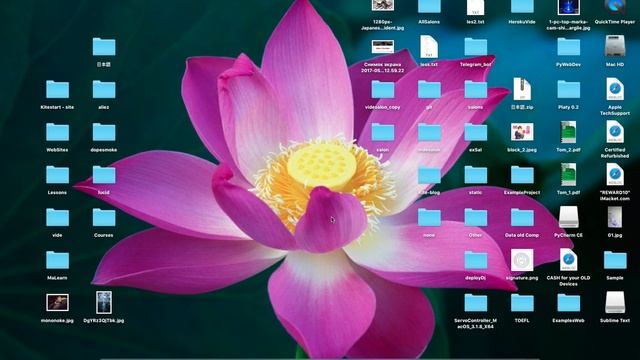Select the Platy 0.2 folder
This screenshot has height=360, width=640.
tap(569, 89)
